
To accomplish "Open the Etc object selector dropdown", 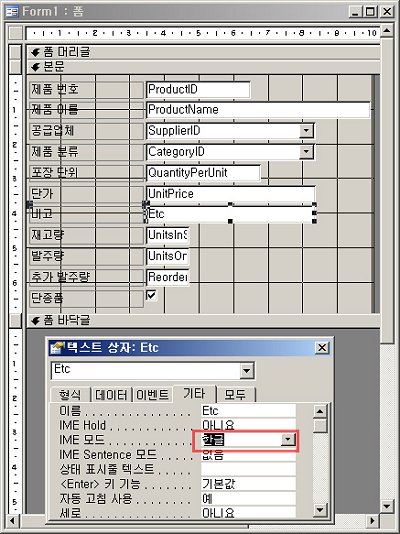I will [247, 371].
